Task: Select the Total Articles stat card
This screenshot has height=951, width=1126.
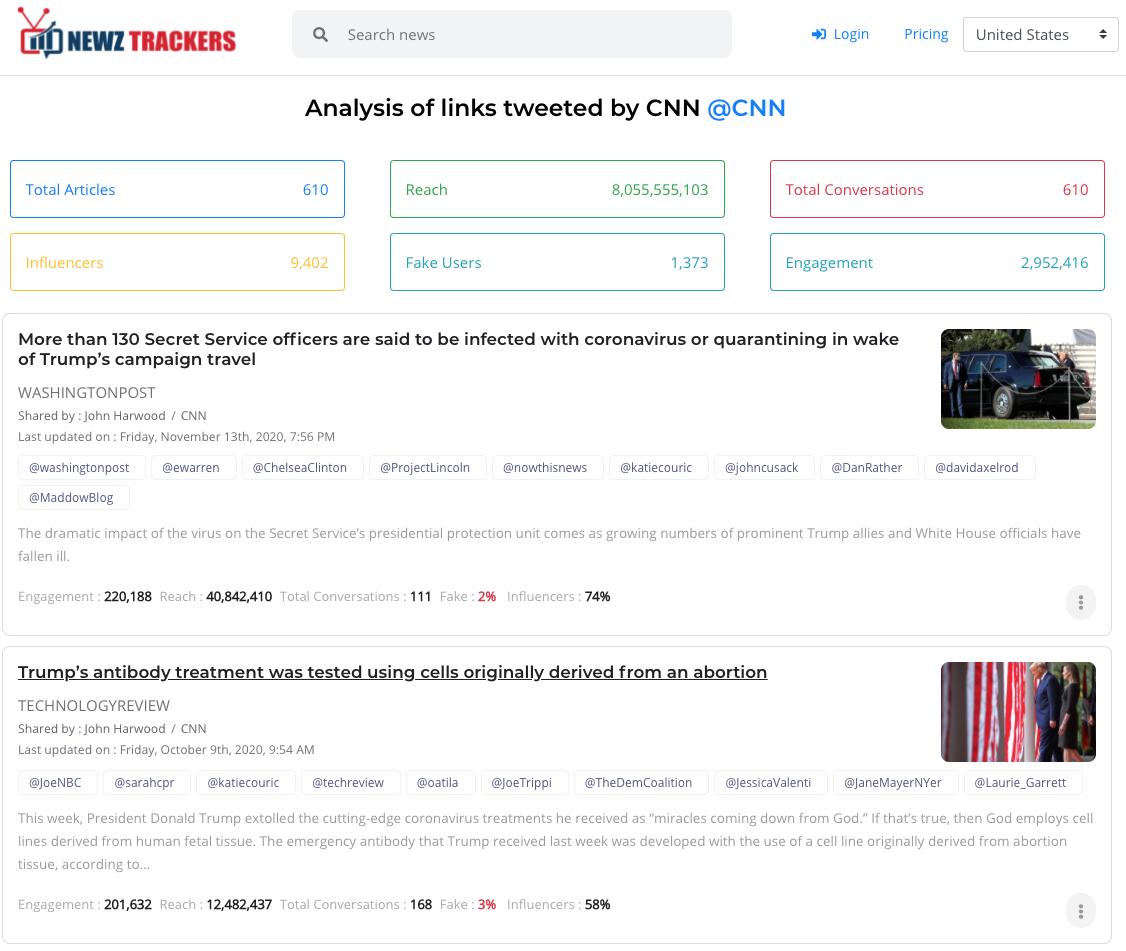Action: [x=177, y=189]
